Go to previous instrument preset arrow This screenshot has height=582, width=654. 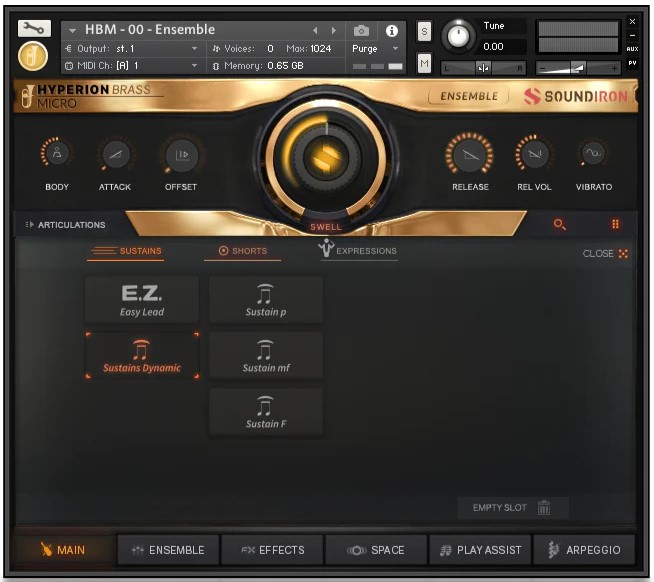pos(315,30)
